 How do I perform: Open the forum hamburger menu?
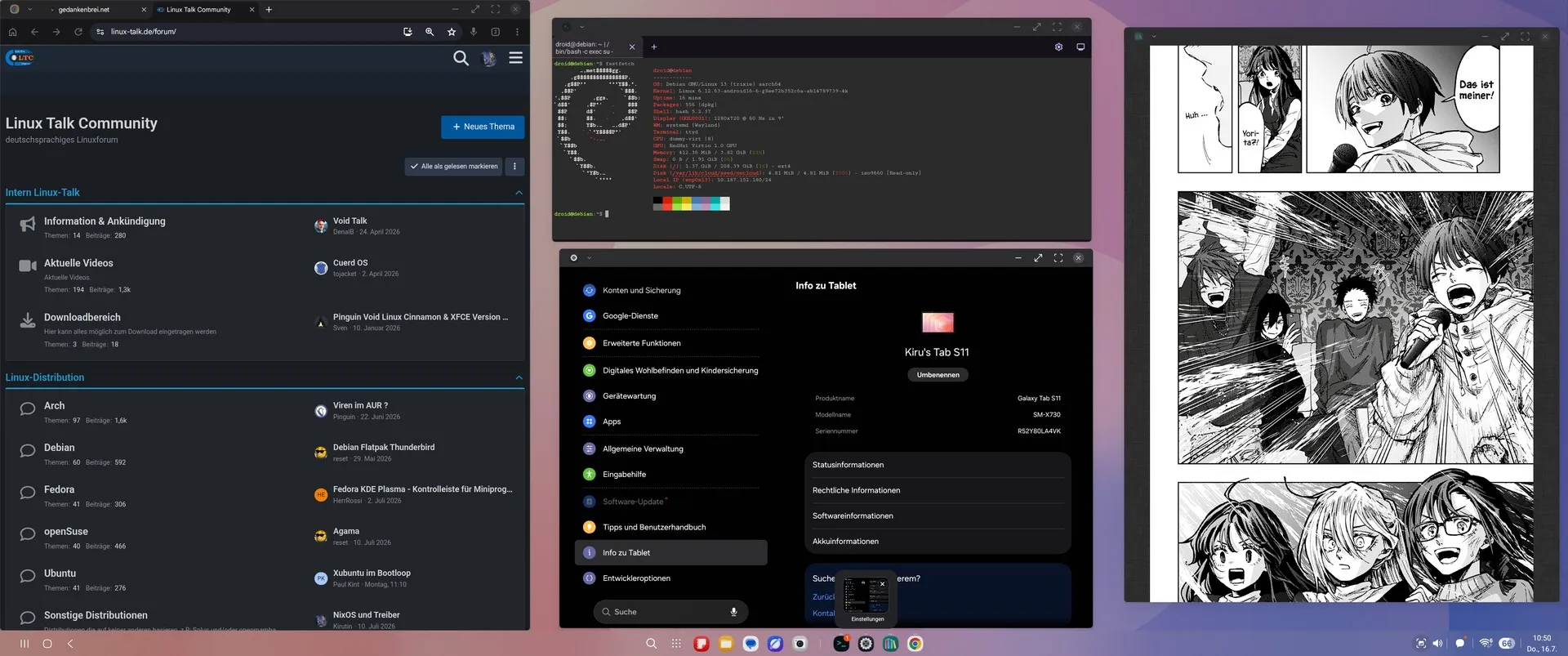[515, 58]
